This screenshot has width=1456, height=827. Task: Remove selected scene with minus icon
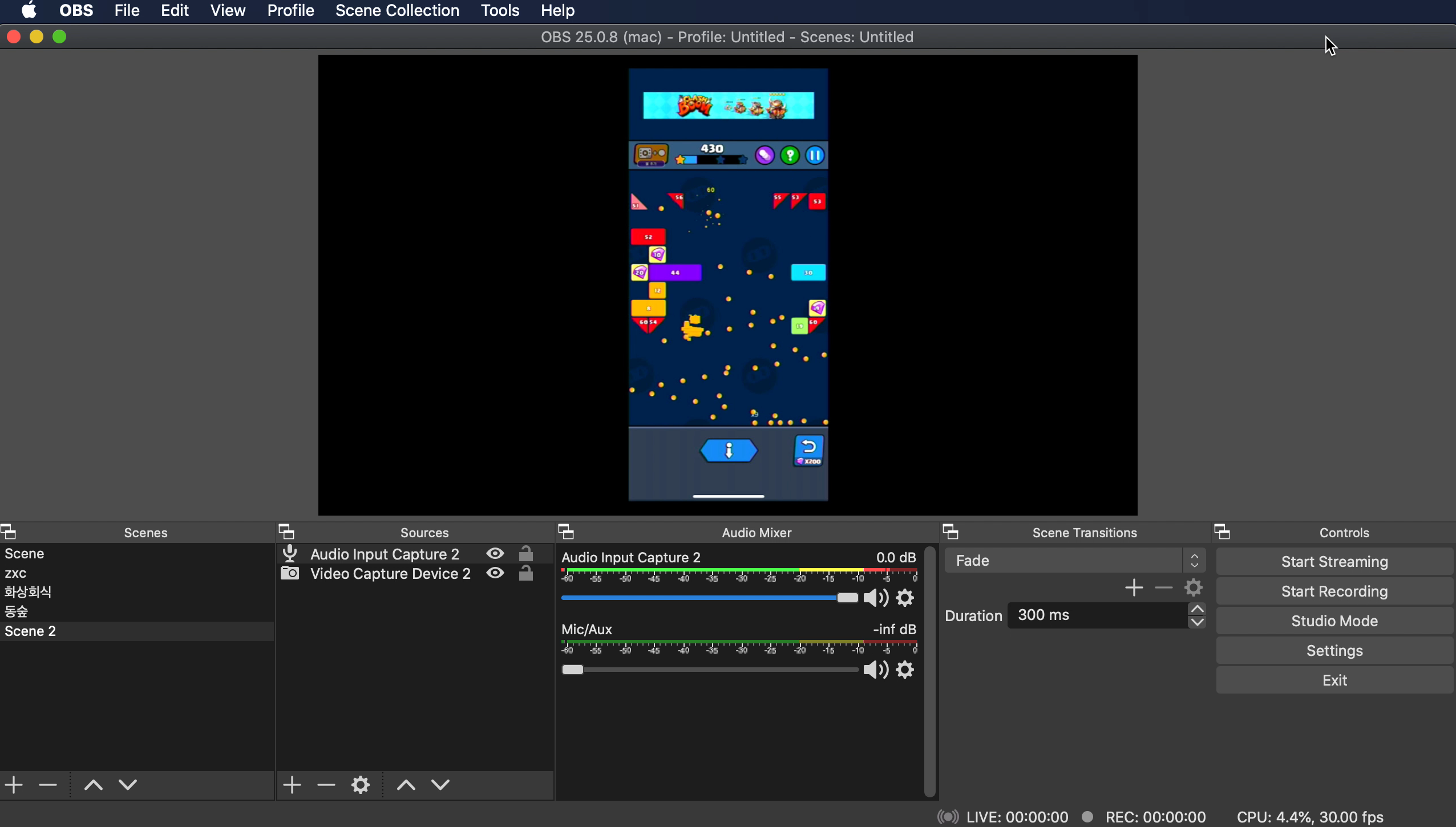[48, 785]
